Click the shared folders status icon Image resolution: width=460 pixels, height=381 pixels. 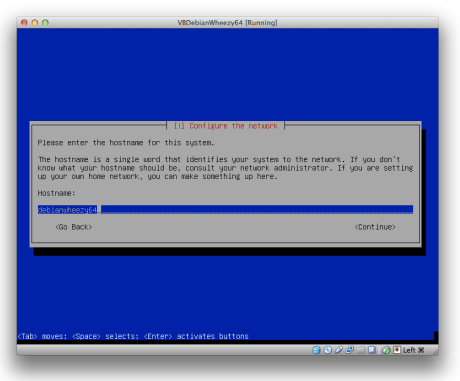point(361,350)
